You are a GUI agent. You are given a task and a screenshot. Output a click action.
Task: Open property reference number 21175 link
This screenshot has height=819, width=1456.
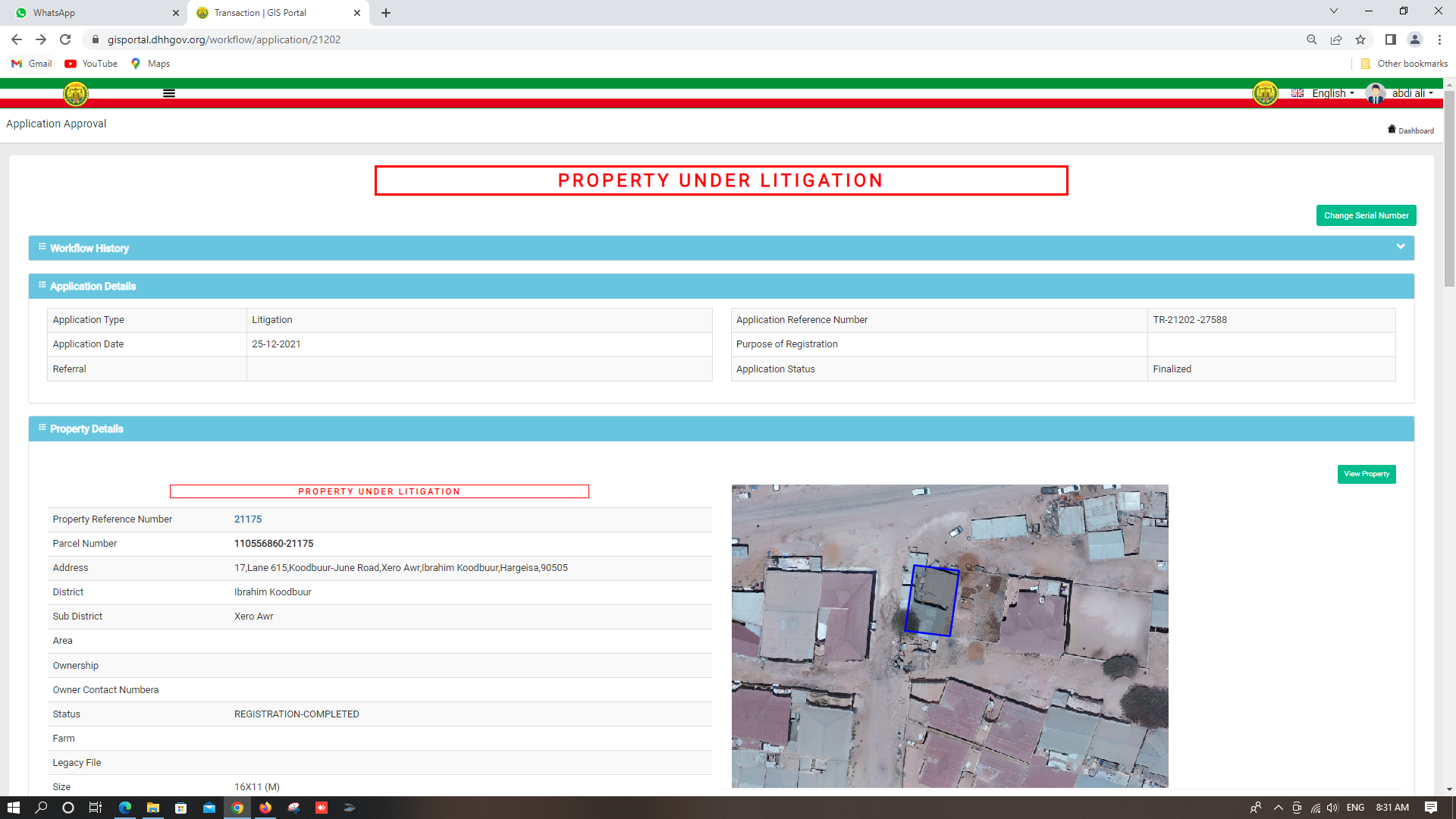click(248, 519)
